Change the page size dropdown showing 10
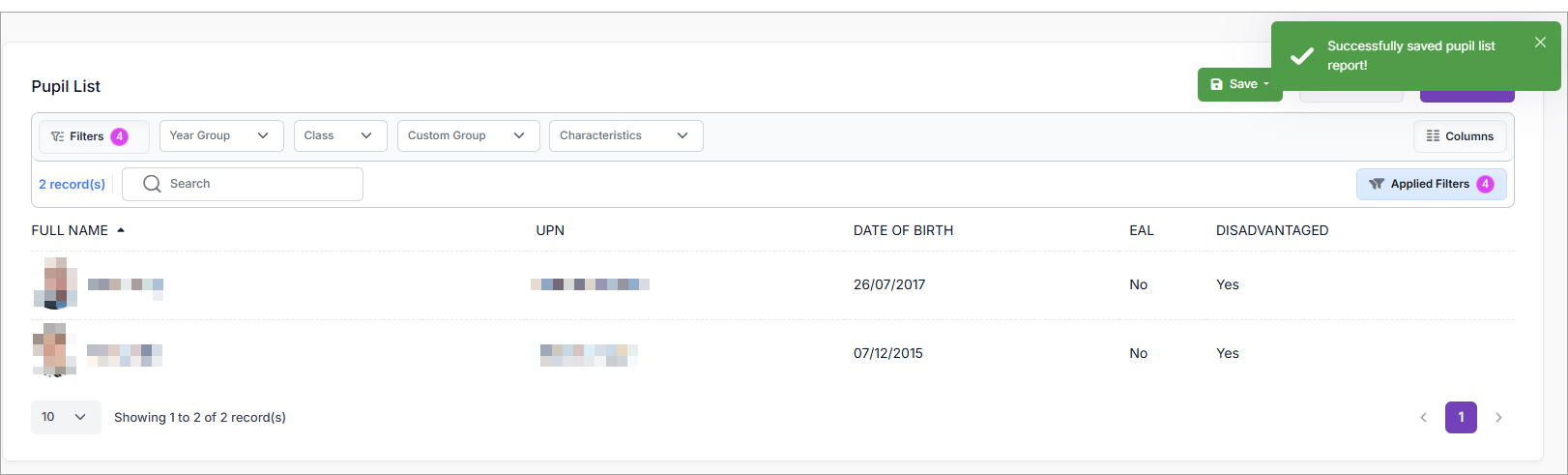1568x475 pixels. pos(65,417)
